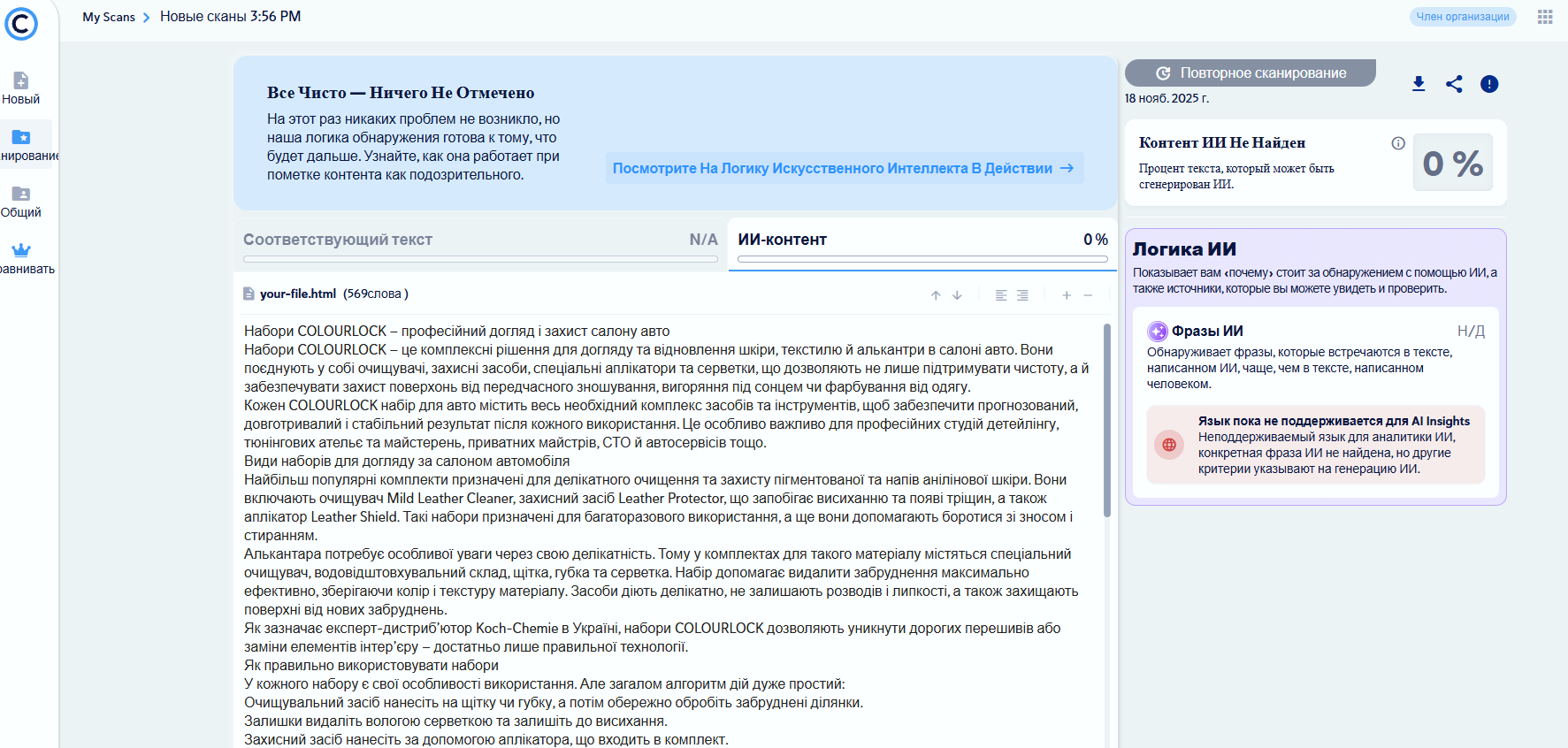Zoom out text with minus icon

(x=1088, y=295)
